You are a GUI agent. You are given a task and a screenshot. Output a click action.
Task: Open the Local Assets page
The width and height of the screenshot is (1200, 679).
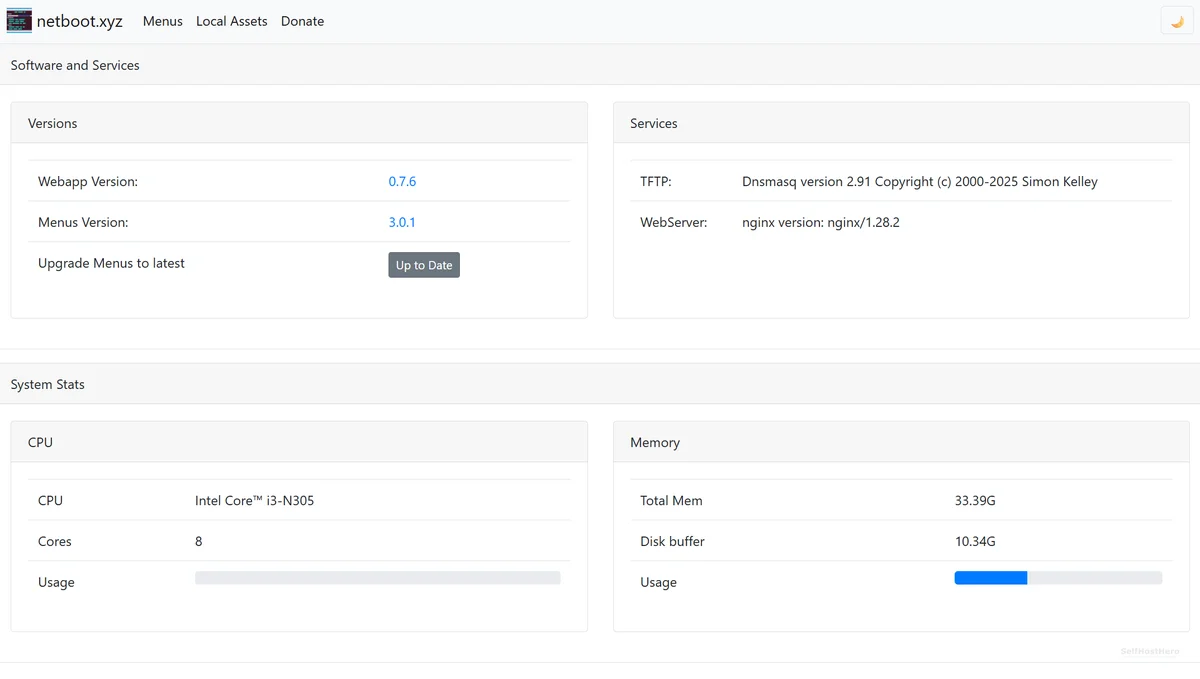(x=231, y=21)
